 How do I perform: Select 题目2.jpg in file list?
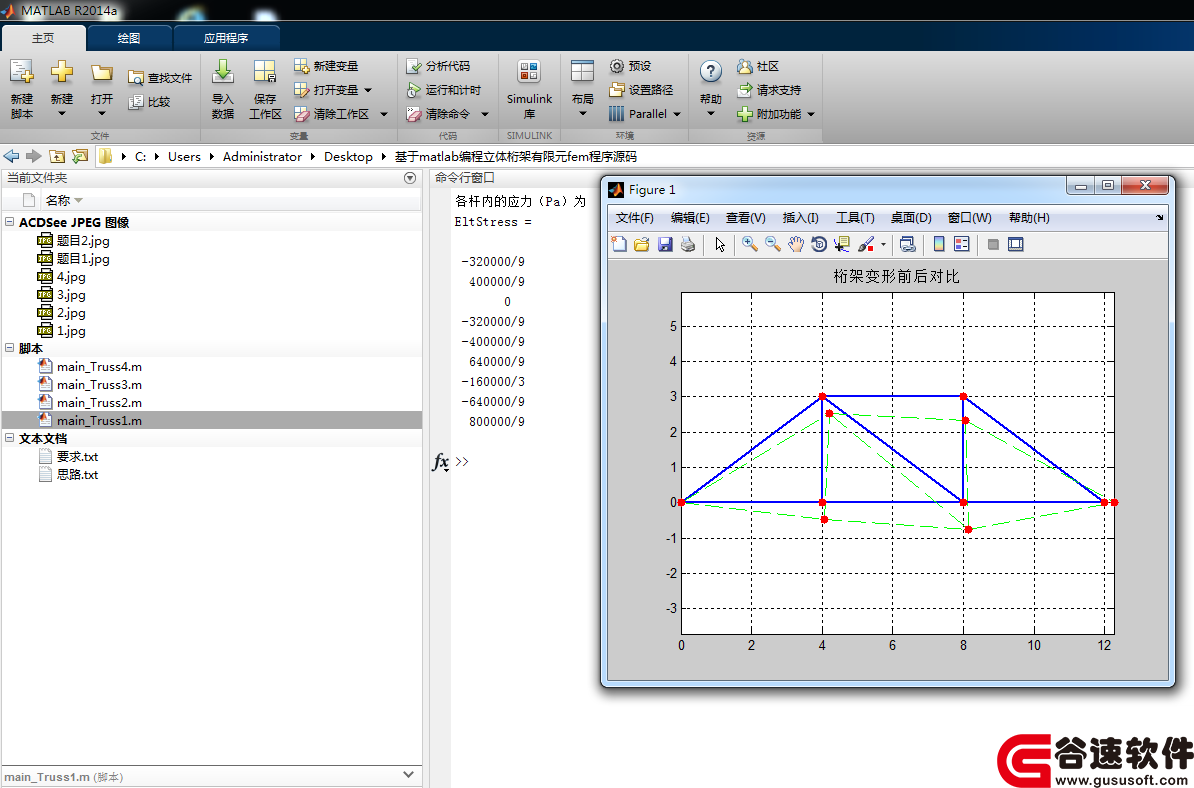83,241
